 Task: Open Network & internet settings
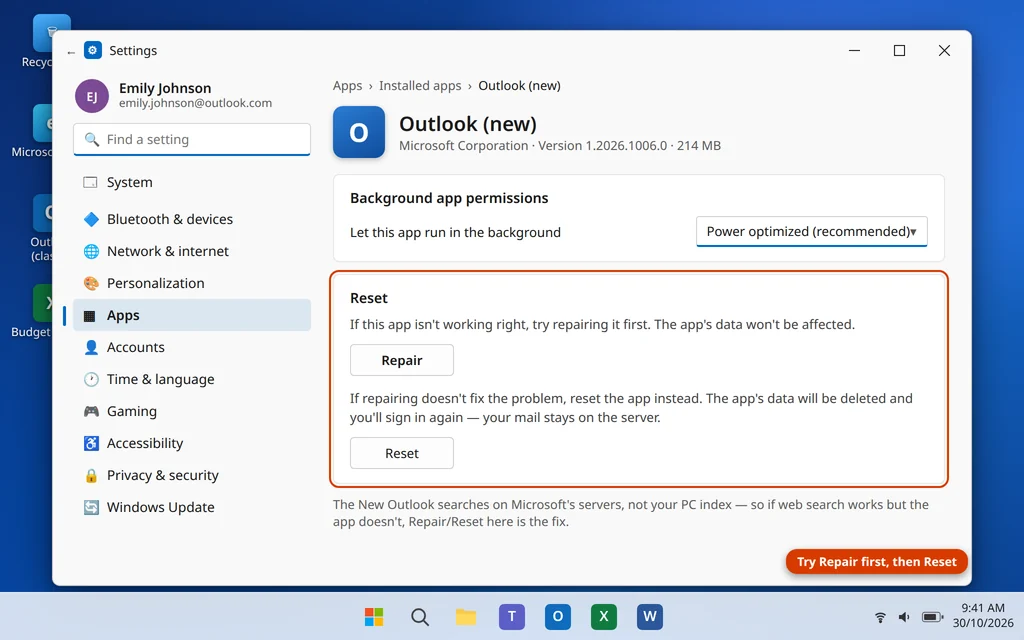[192, 251]
